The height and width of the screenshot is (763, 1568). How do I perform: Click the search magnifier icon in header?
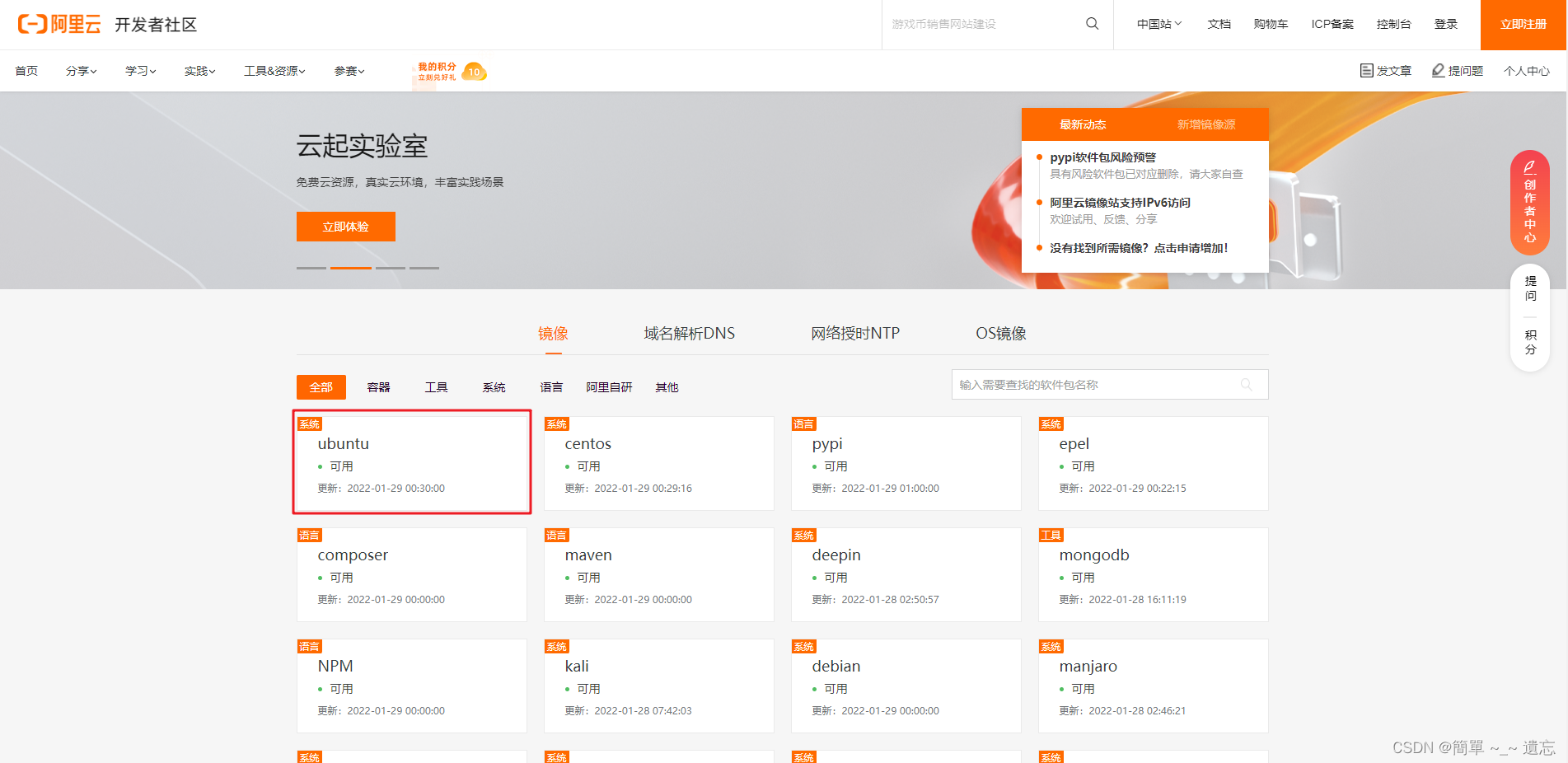coord(1093,24)
